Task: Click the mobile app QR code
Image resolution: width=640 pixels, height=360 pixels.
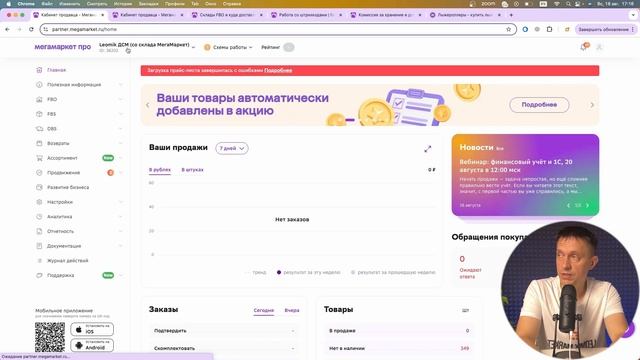Action: click(x=50, y=337)
